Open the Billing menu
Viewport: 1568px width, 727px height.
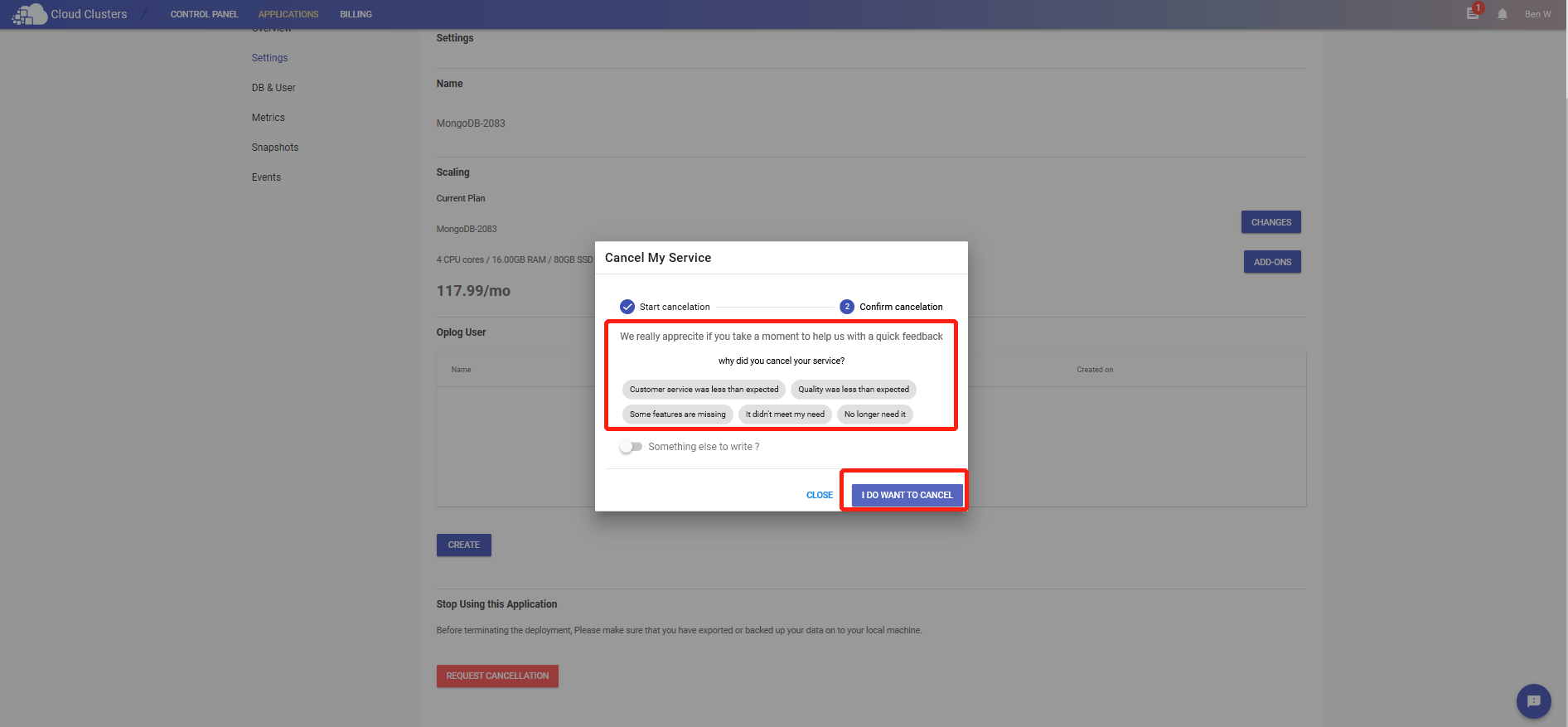pyautogui.click(x=356, y=14)
